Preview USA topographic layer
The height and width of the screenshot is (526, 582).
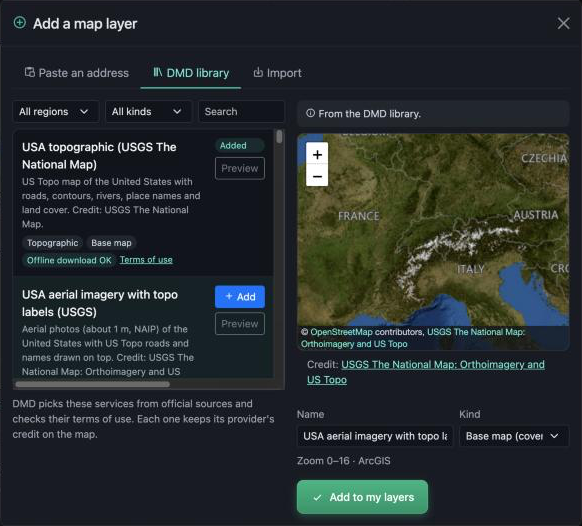pos(240,168)
